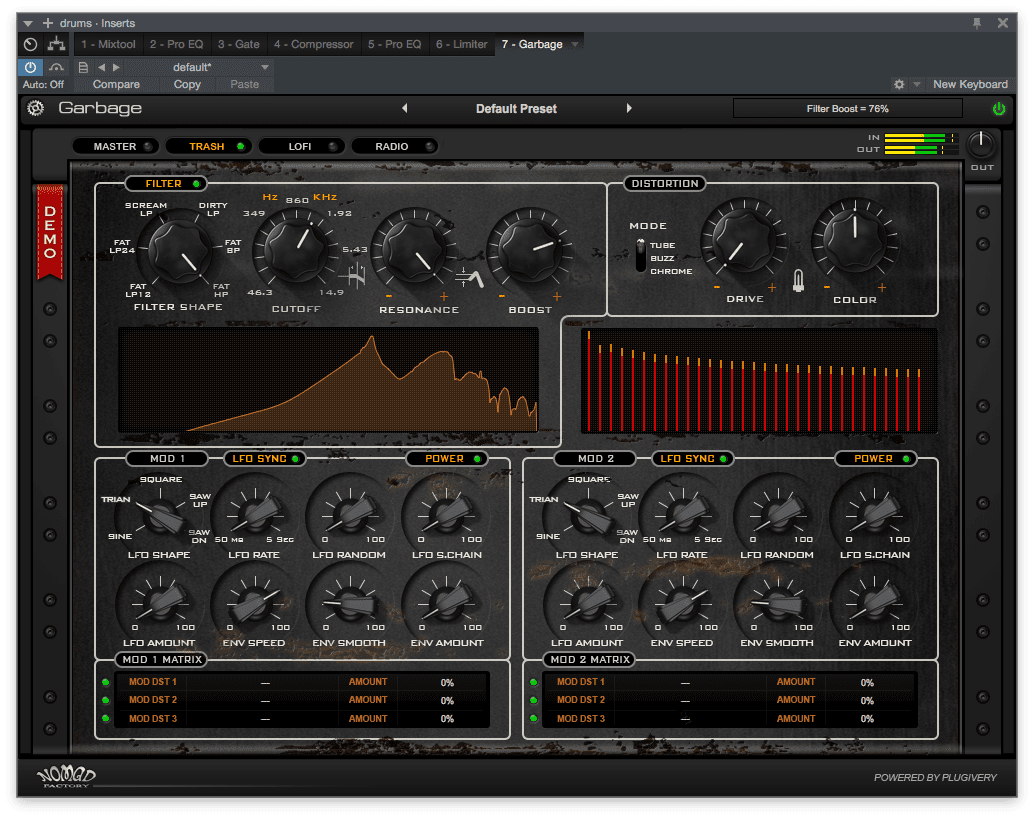Open the routing view icon
The image size is (1034, 818).
(56, 44)
